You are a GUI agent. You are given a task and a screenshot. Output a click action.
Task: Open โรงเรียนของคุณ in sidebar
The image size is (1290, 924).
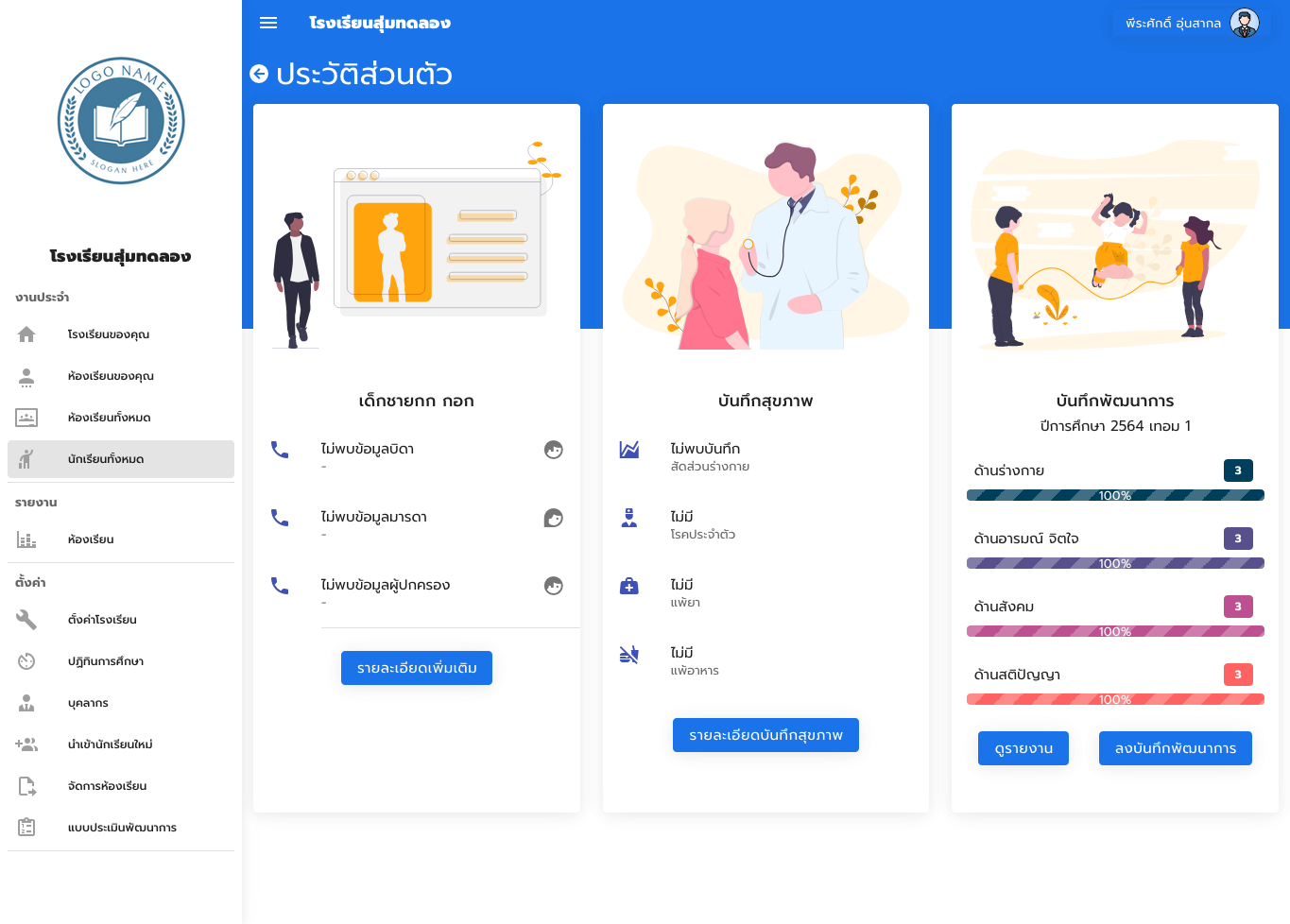pyautogui.click(x=109, y=334)
